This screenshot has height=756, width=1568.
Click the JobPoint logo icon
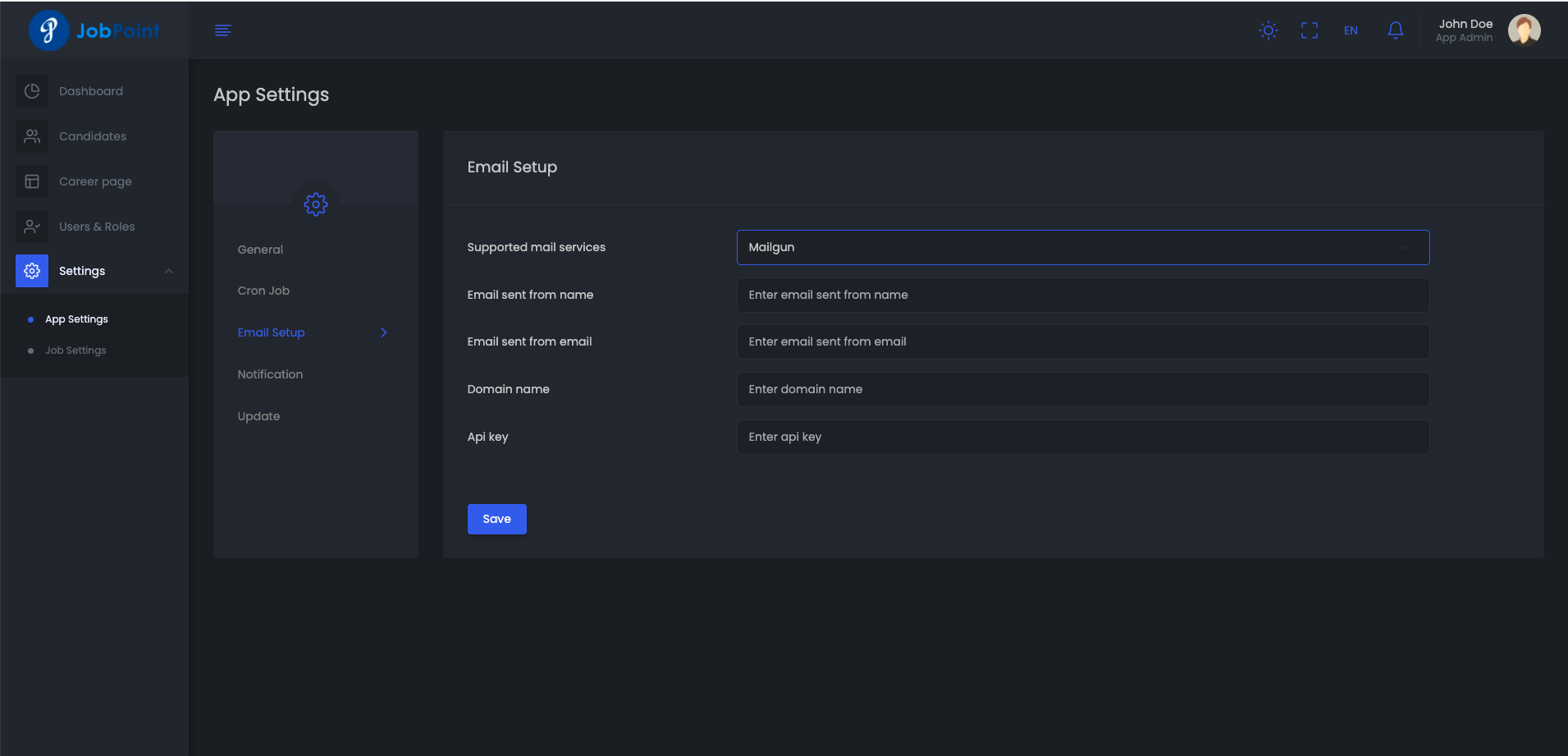(48, 30)
